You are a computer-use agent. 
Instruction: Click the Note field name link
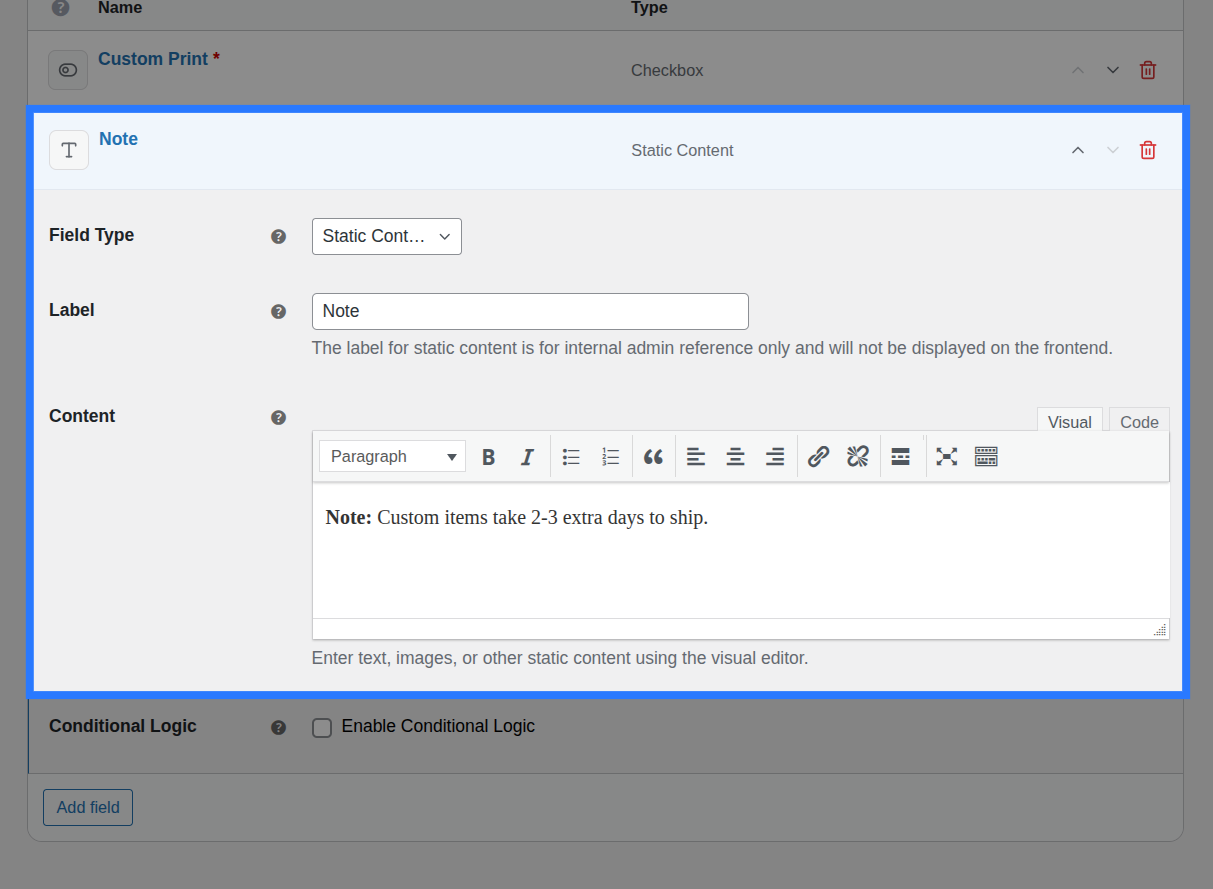[x=118, y=139]
